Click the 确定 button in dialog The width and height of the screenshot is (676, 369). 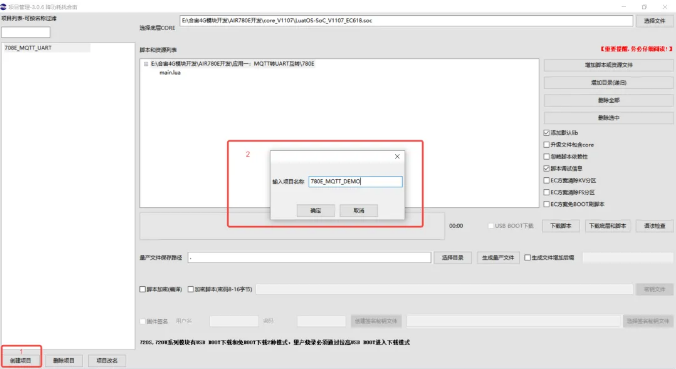tap(316, 210)
